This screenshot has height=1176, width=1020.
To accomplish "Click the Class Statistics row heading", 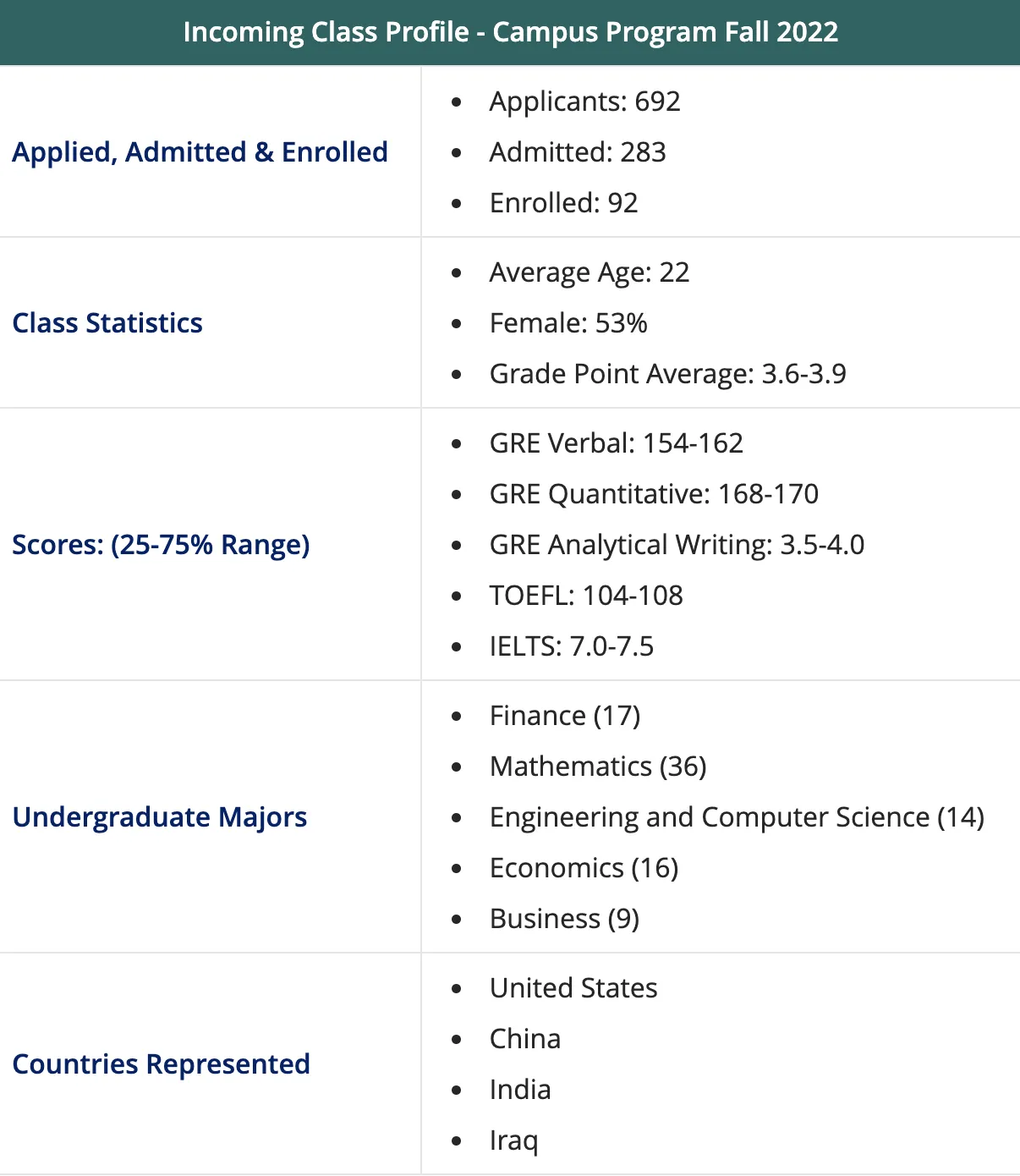I will pyautogui.click(x=107, y=323).
